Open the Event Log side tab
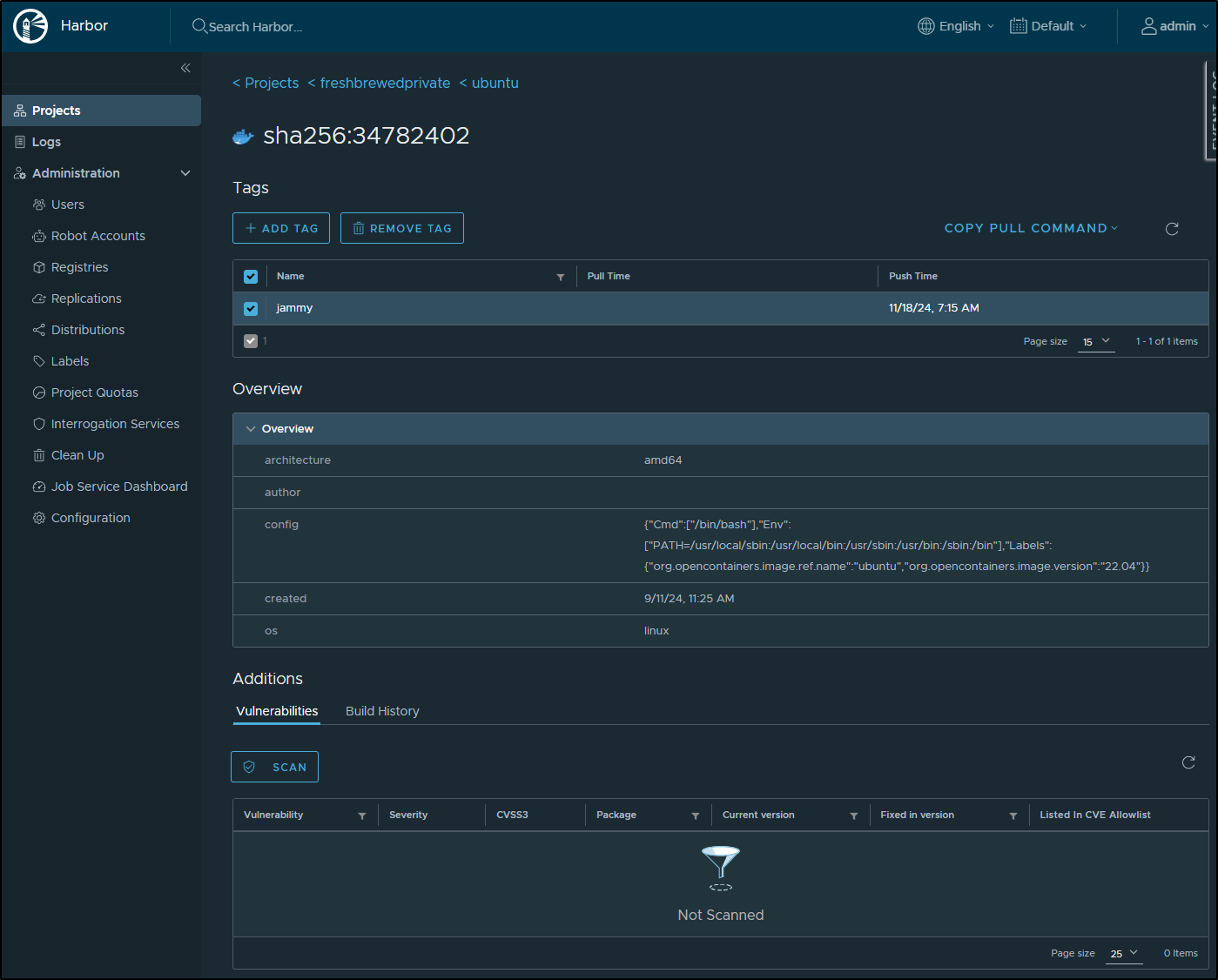Image resolution: width=1218 pixels, height=980 pixels. (1211, 111)
